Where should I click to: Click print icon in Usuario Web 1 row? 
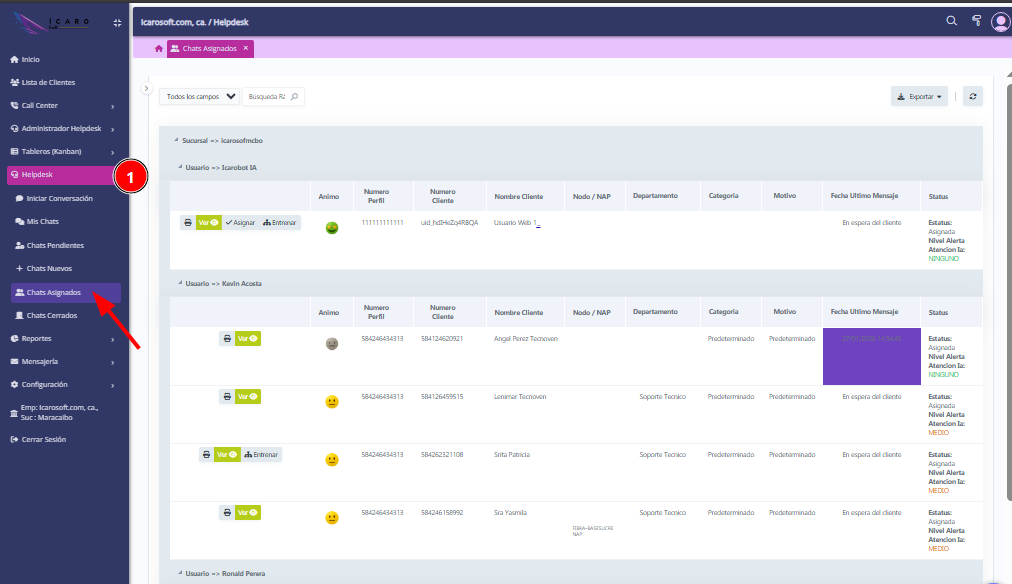[x=188, y=223]
